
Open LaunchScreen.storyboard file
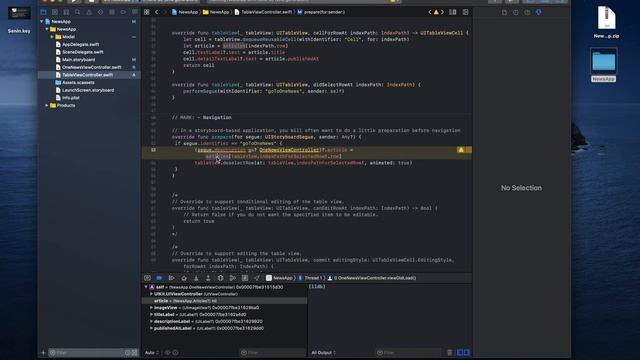pyautogui.click(x=88, y=90)
